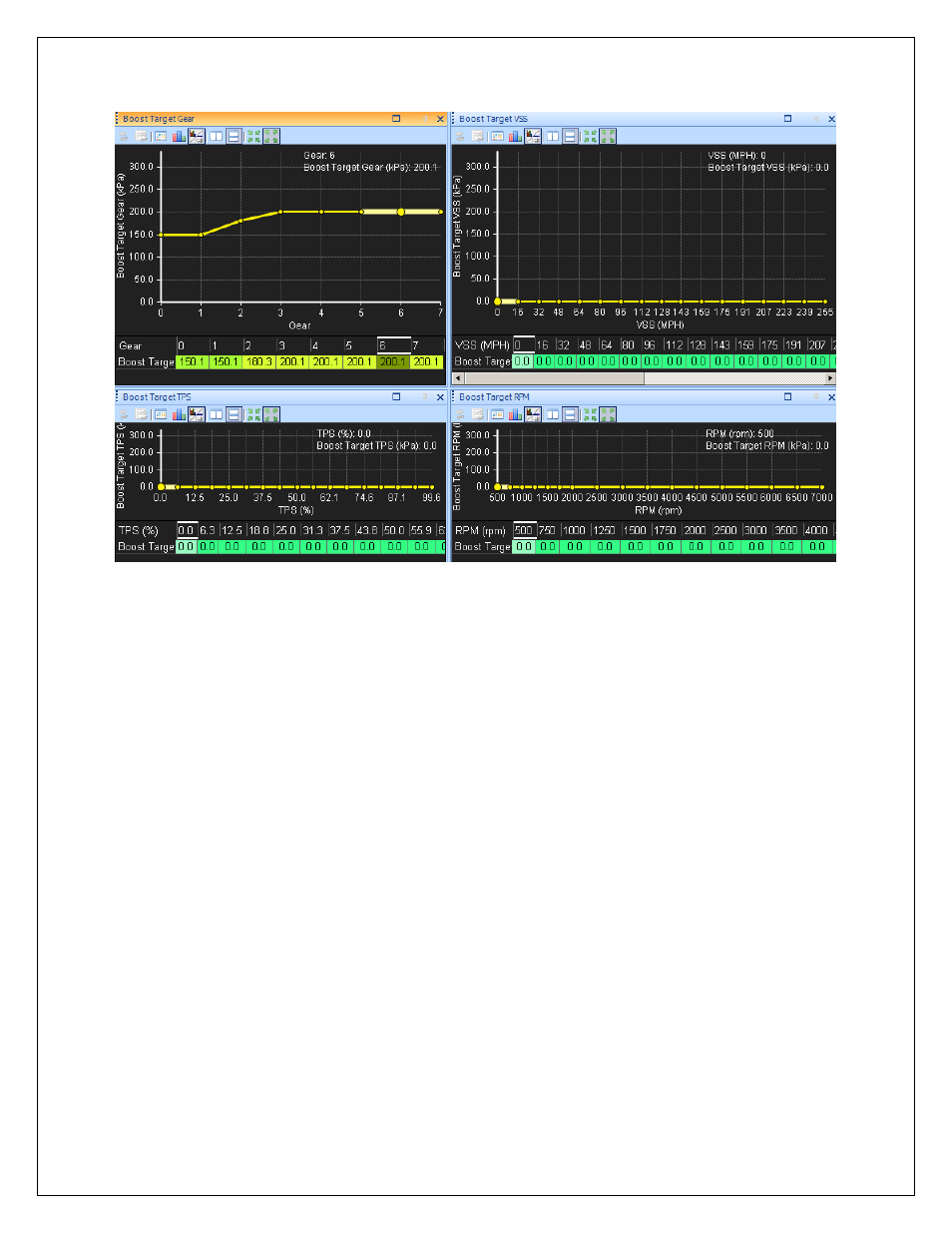
Task: Click shrink-arrows icon in Boost Target RPM toolbar
Action: pos(590,414)
